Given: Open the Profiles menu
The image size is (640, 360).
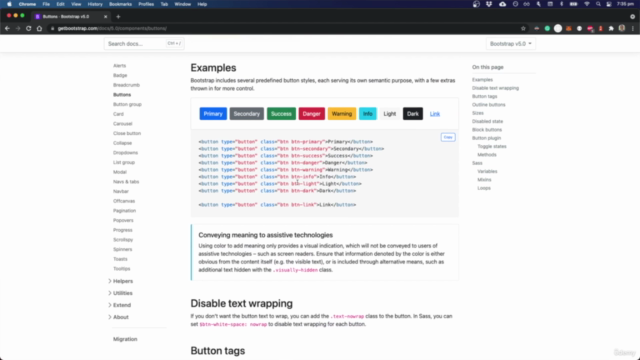Looking at the screenshot, I should (x=146, y=4).
